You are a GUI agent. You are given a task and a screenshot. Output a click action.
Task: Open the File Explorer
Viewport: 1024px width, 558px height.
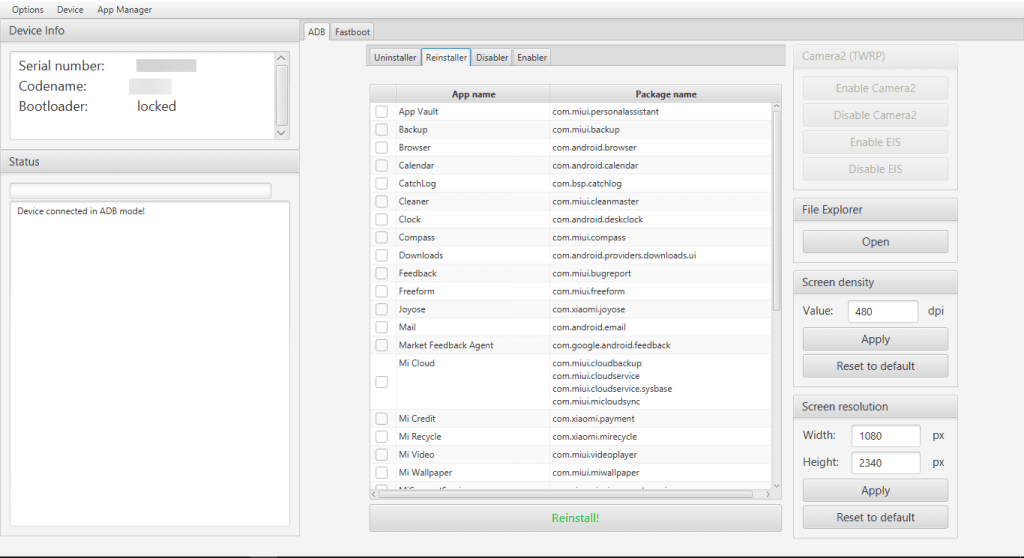pyautogui.click(x=875, y=242)
